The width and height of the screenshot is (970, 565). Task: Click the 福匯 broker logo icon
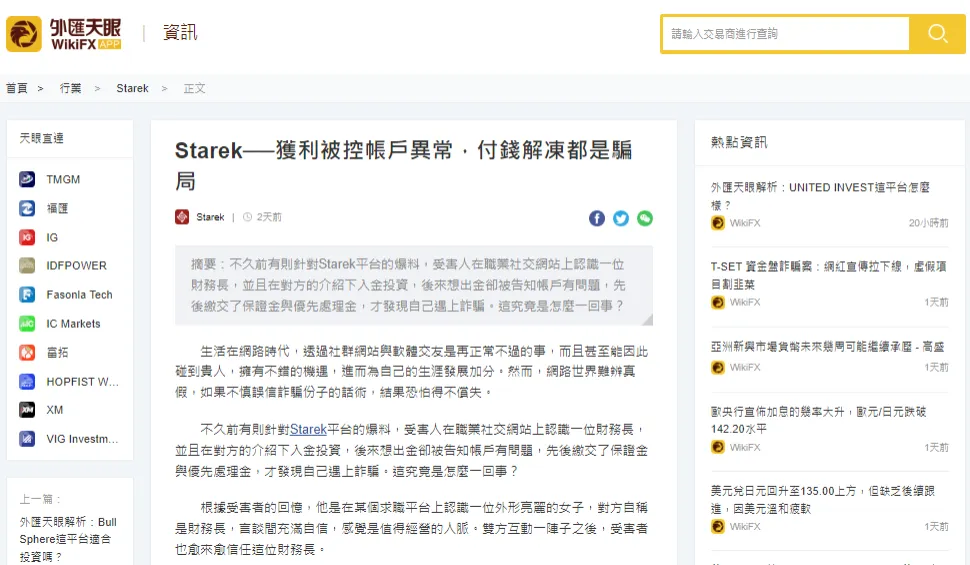pyautogui.click(x=27, y=209)
